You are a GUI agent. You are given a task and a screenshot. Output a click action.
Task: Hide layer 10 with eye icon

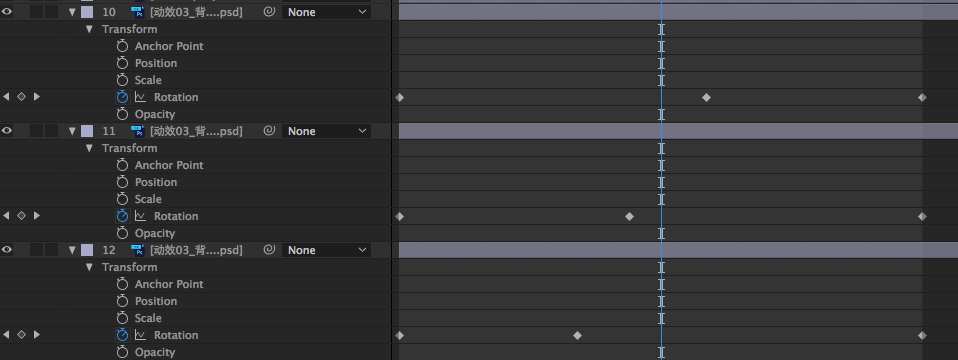click(x=7, y=12)
